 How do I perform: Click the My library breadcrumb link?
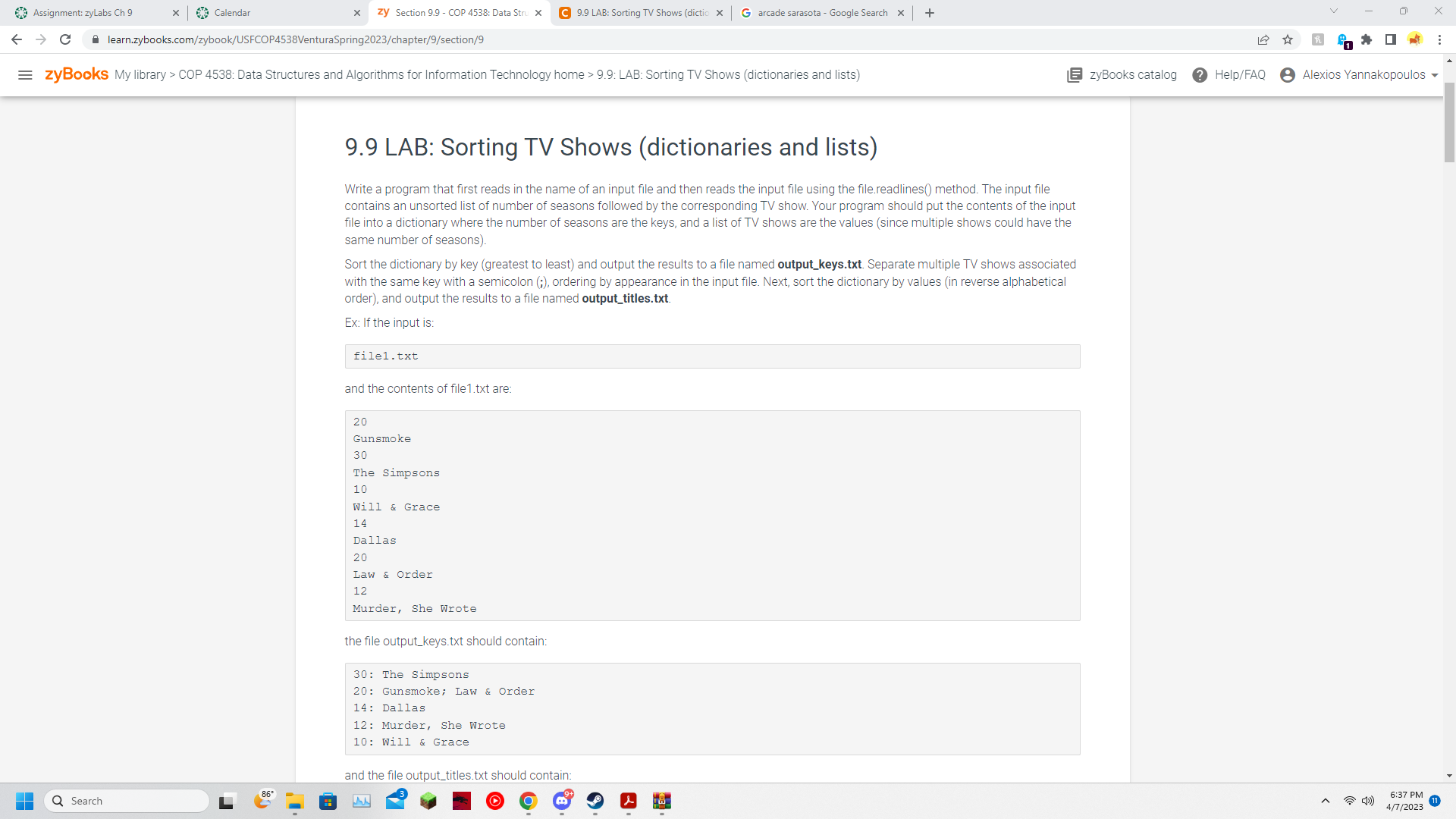140,75
